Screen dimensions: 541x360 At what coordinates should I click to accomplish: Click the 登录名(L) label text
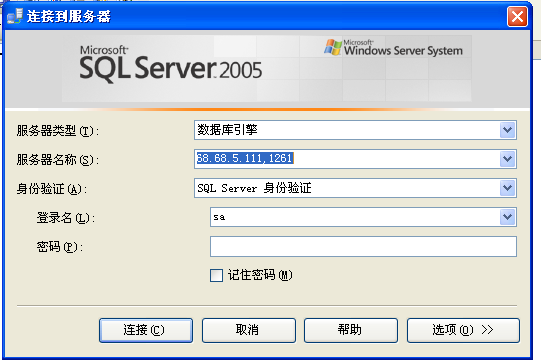click(66, 218)
